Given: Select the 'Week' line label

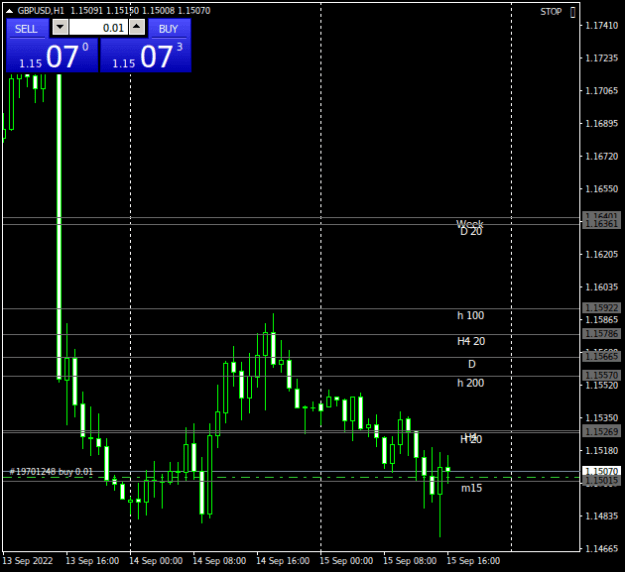Looking at the screenshot, I should pos(470,223).
